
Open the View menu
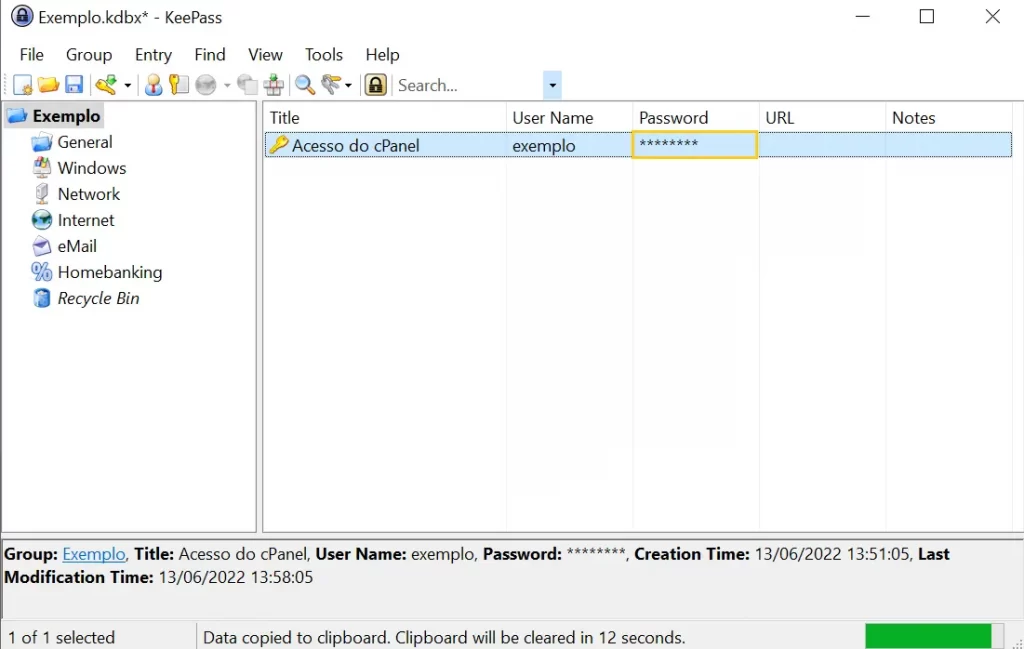265,55
